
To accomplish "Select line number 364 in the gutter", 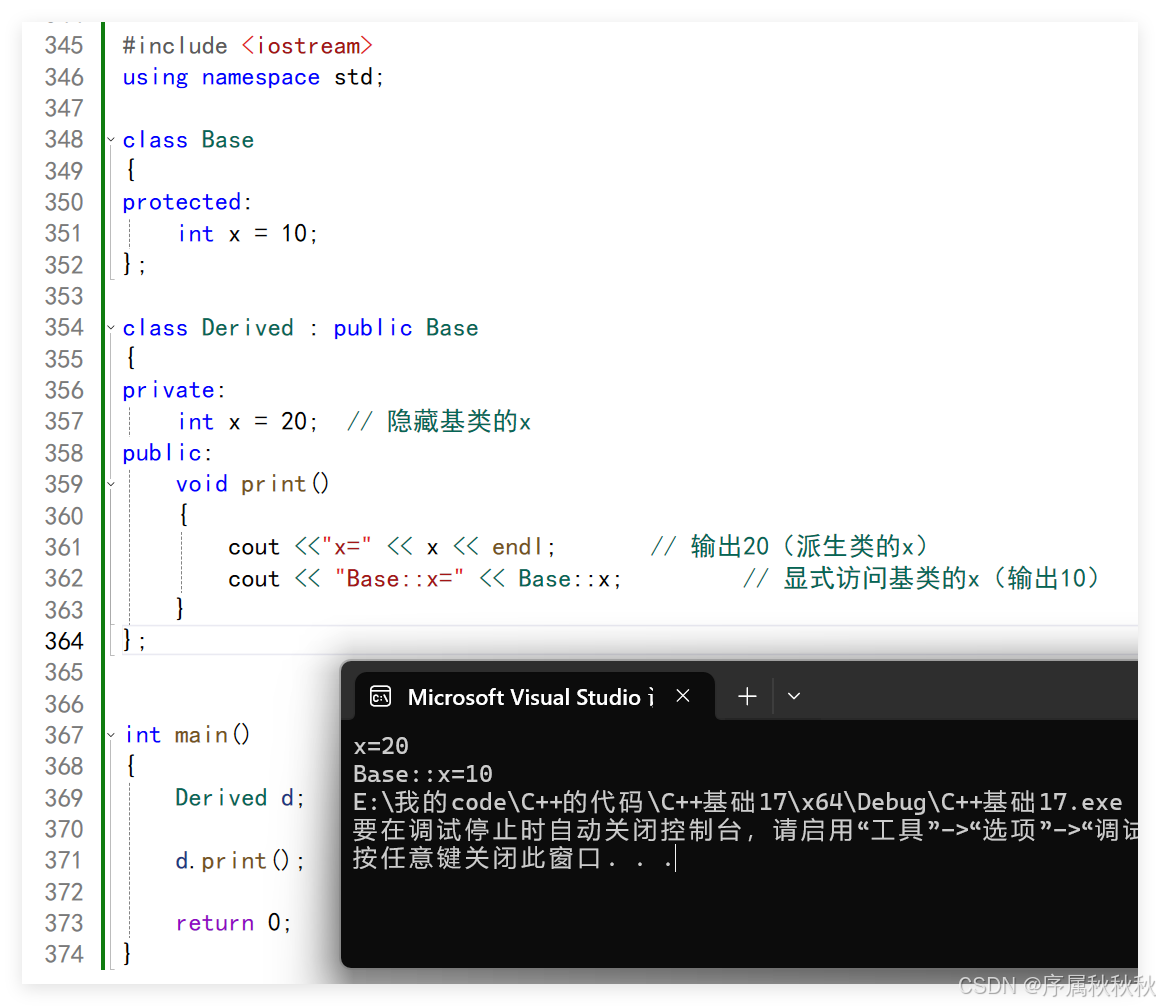I will (x=64, y=640).
